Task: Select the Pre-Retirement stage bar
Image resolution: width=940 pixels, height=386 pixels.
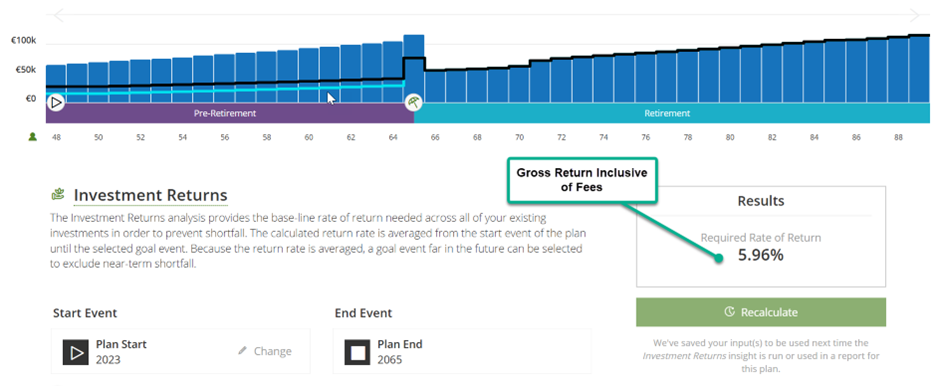Action: (x=230, y=113)
